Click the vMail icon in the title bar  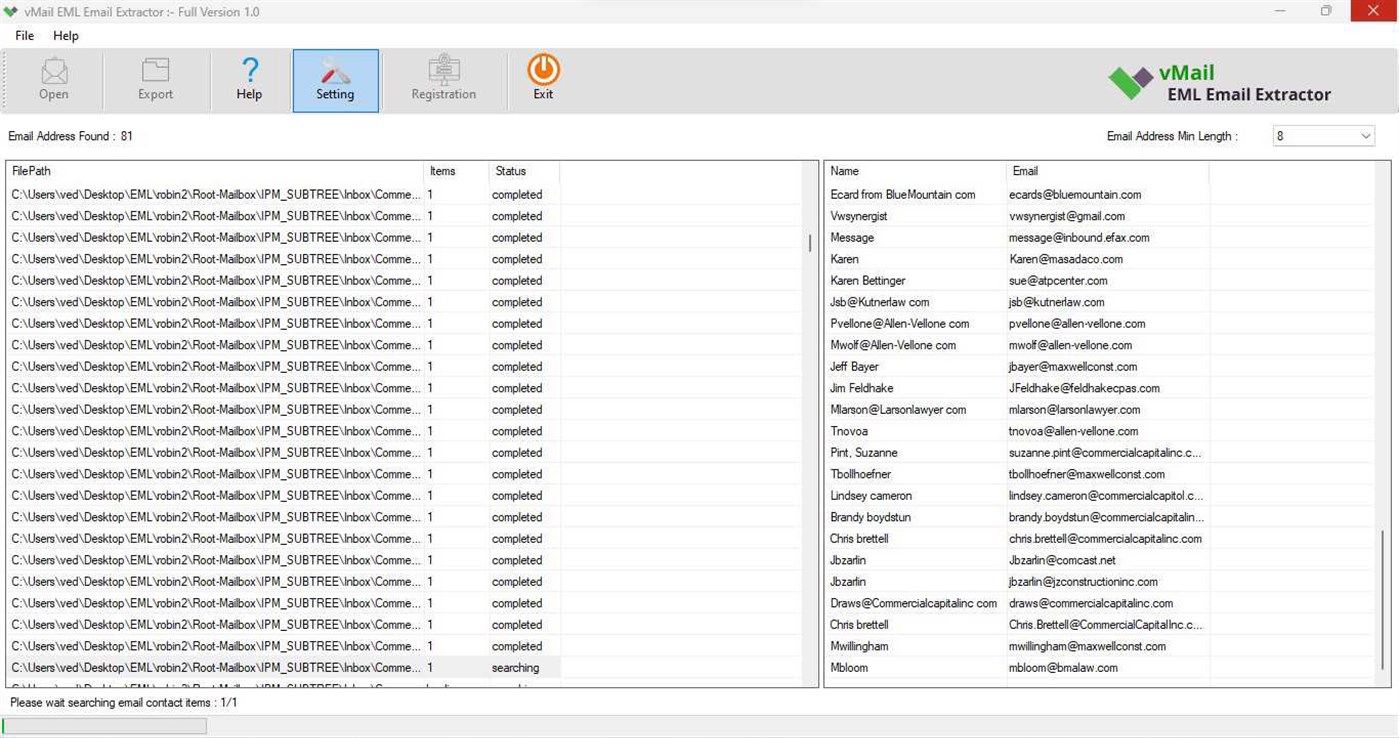pos(11,11)
